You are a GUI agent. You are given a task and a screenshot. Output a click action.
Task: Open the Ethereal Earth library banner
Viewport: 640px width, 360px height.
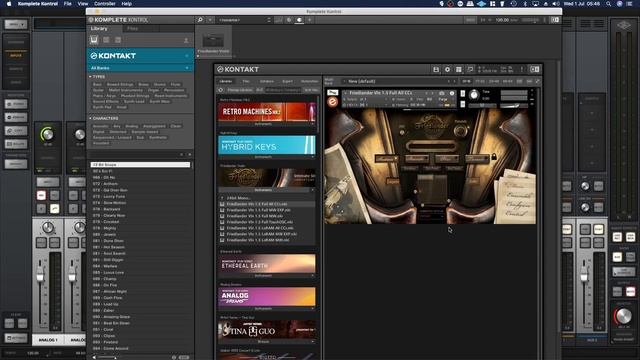267,264
